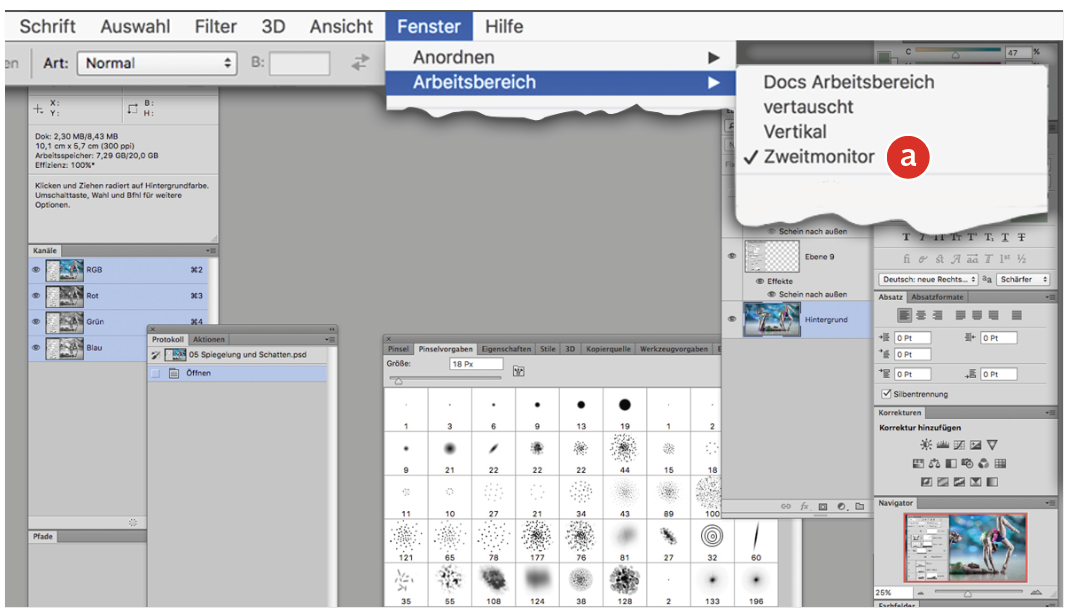Add a layer mask via the mask icon
Viewport: 1068px width, 612px height.
click(823, 506)
